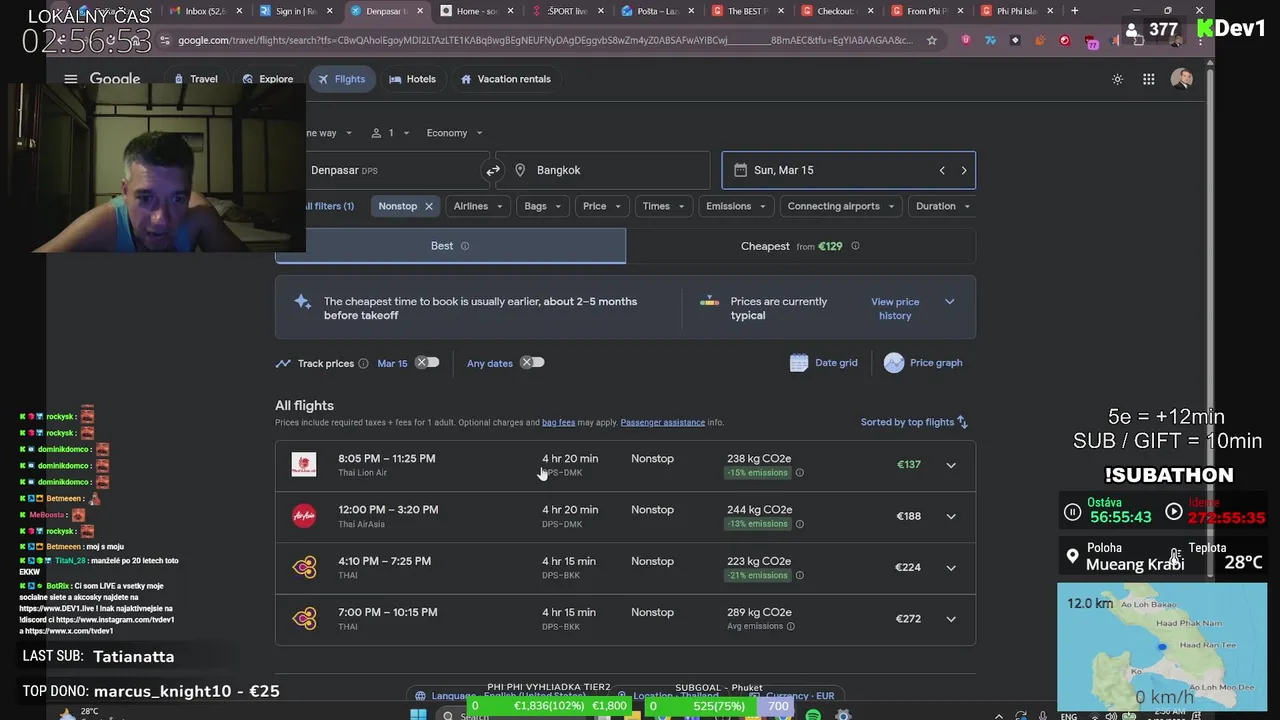The width and height of the screenshot is (1280, 720).
Task: Click the Sun, Mar 15 date field
Action: (x=848, y=170)
